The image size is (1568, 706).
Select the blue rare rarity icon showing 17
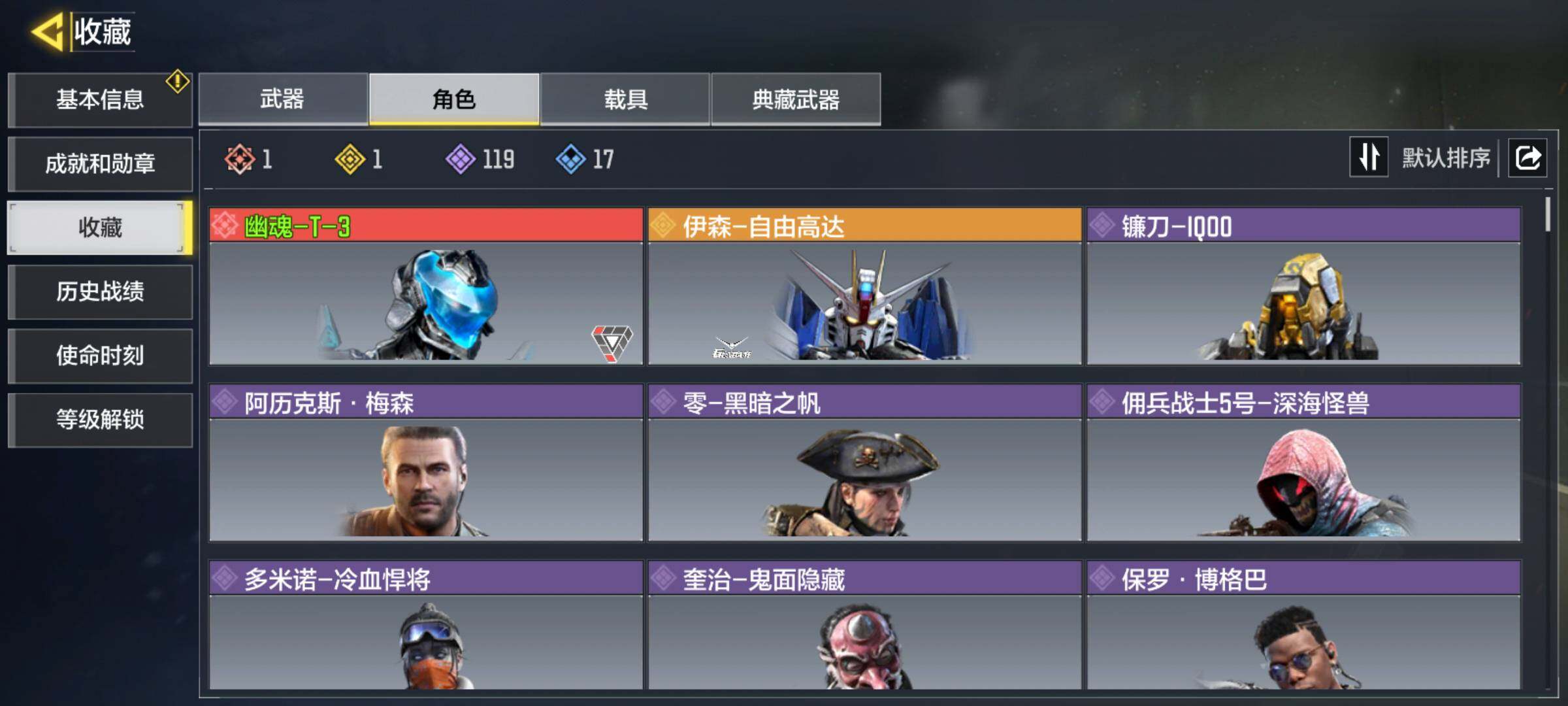[x=571, y=159]
